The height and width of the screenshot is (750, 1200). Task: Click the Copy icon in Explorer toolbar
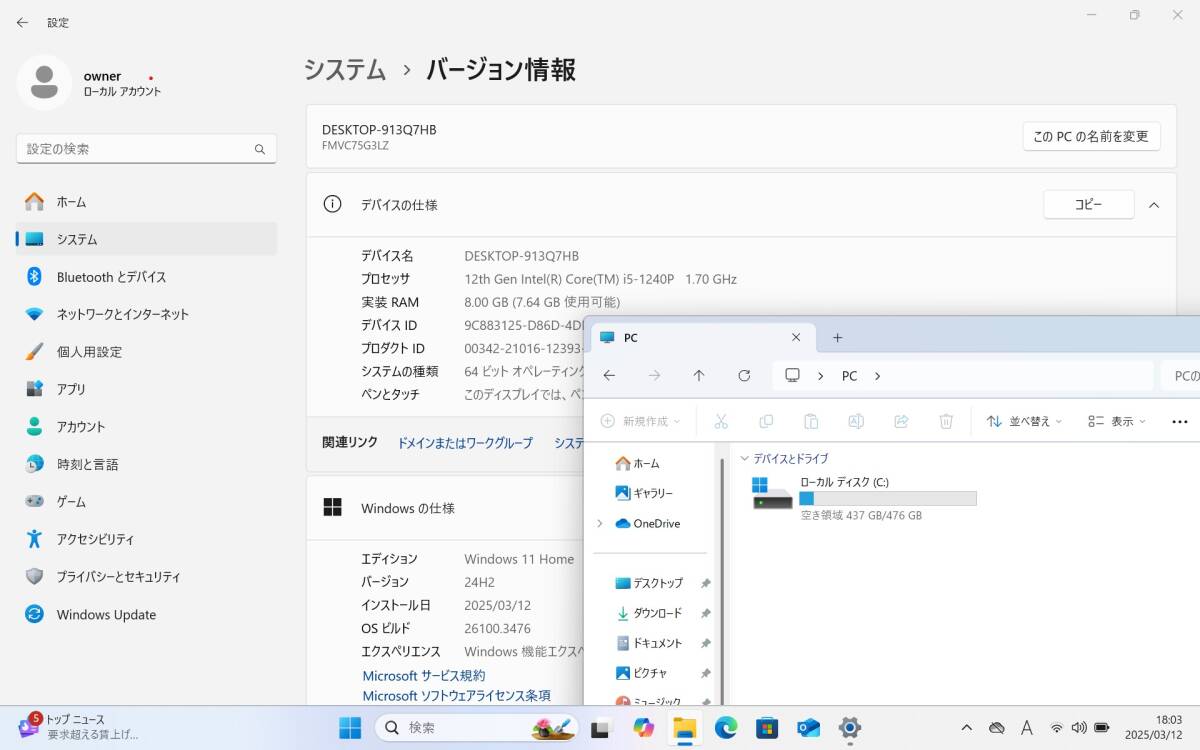[x=766, y=422]
